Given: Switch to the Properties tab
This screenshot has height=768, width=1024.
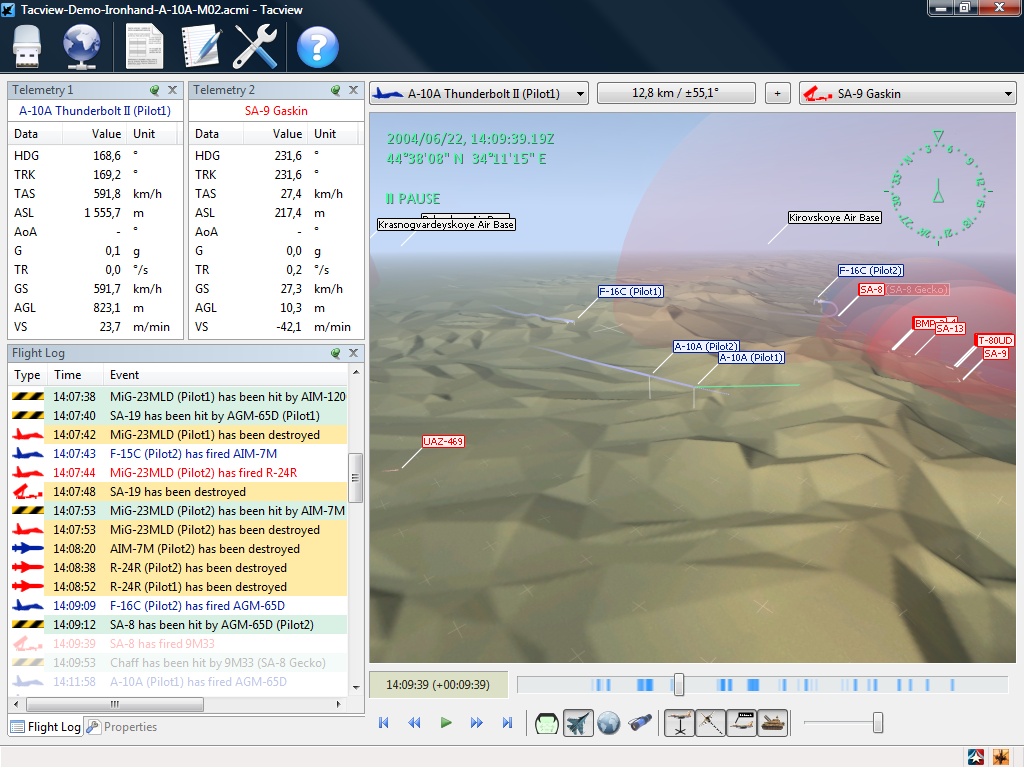Looking at the screenshot, I should pyautogui.click(x=130, y=727).
